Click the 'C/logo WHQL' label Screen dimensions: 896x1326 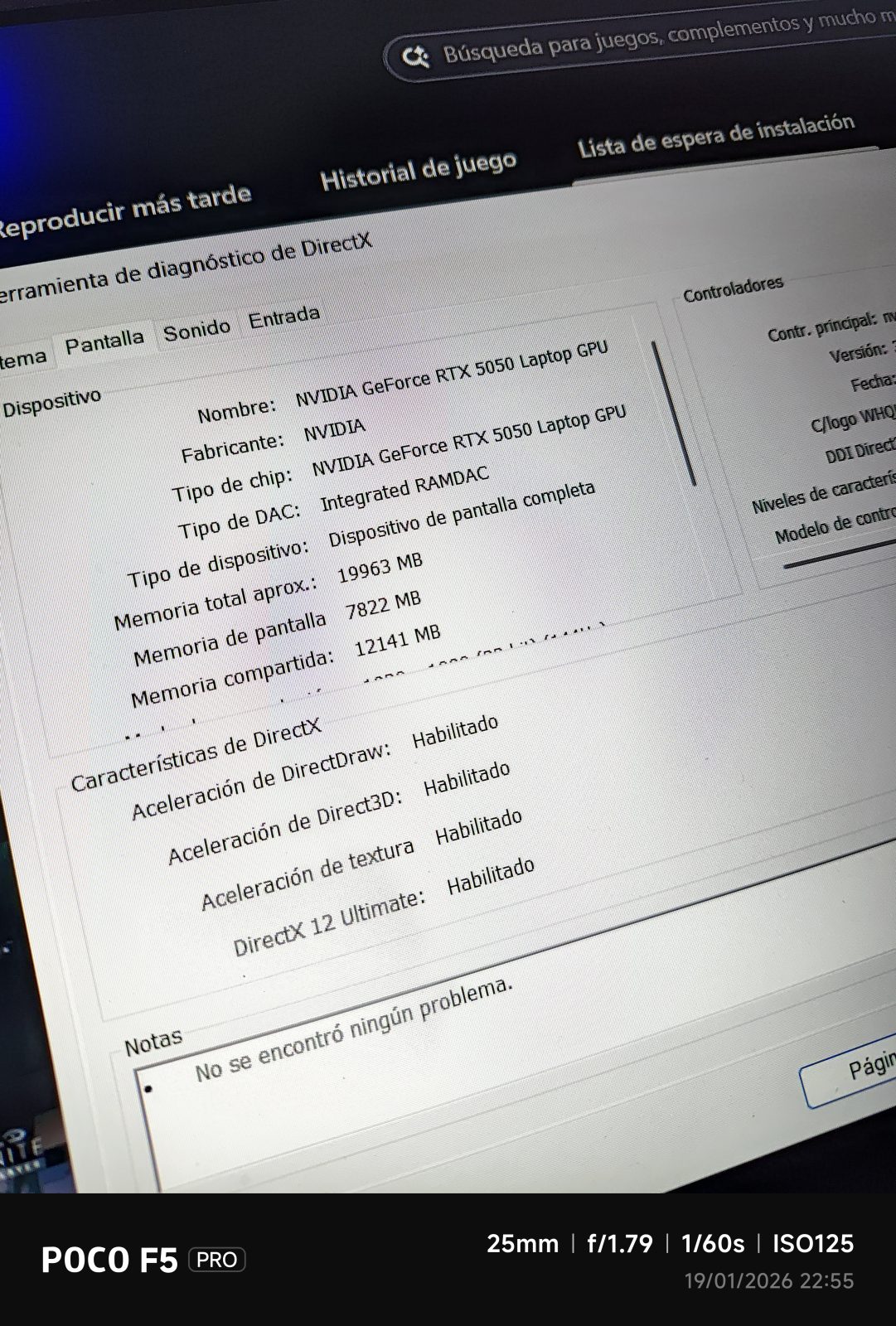(x=853, y=419)
